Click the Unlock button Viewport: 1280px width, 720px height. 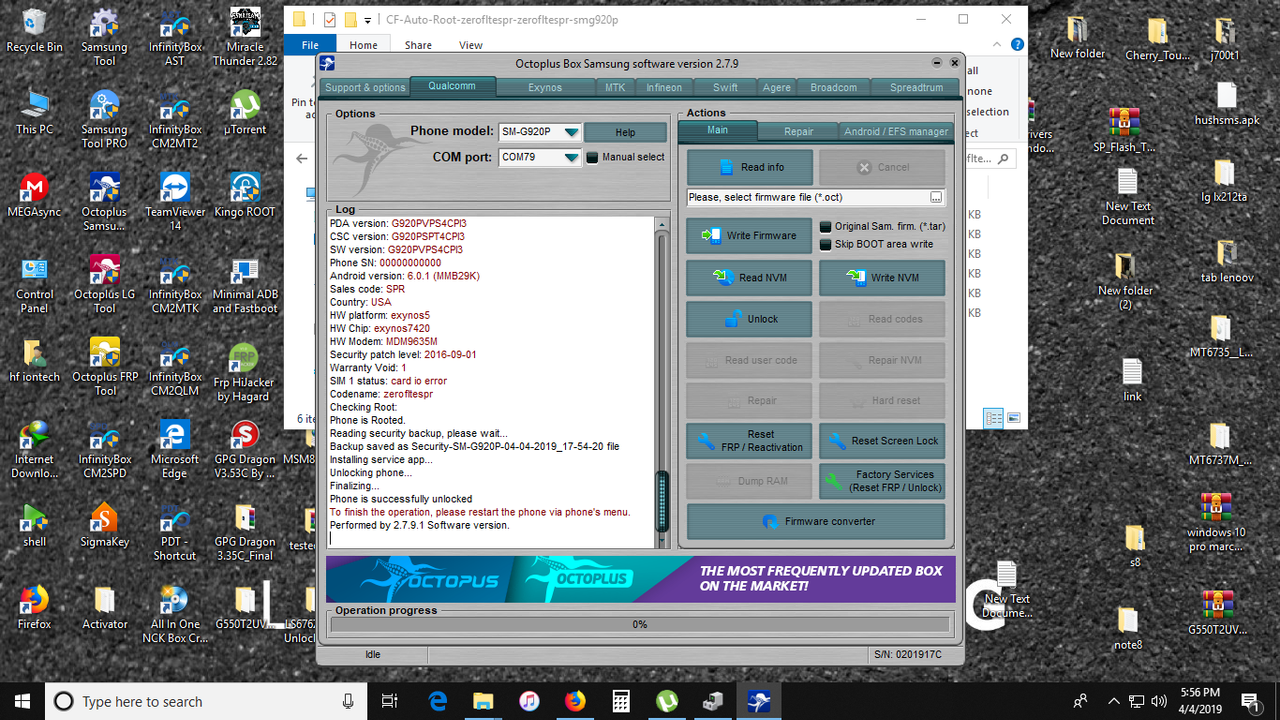pyautogui.click(x=749, y=319)
